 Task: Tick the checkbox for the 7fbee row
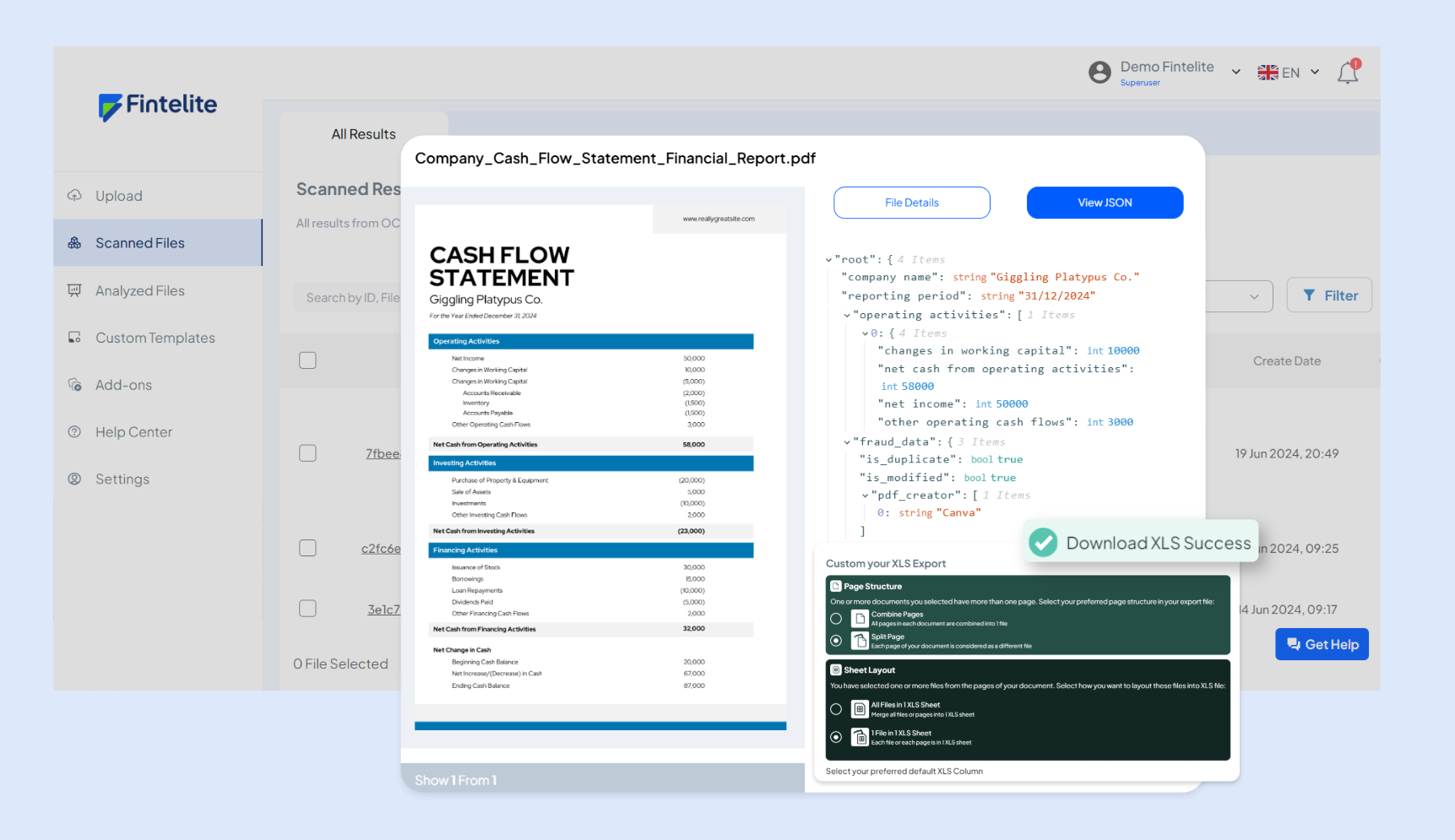click(x=308, y=453)
